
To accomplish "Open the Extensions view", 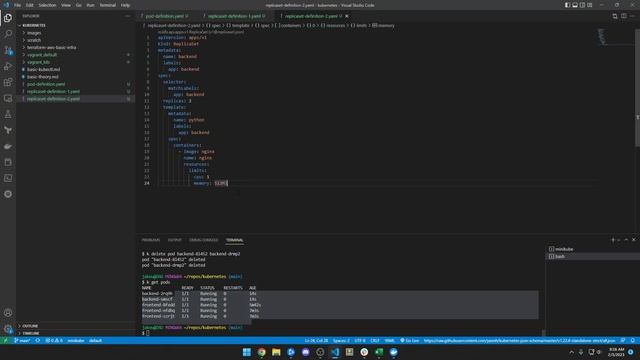I will [x=8, y=82].
